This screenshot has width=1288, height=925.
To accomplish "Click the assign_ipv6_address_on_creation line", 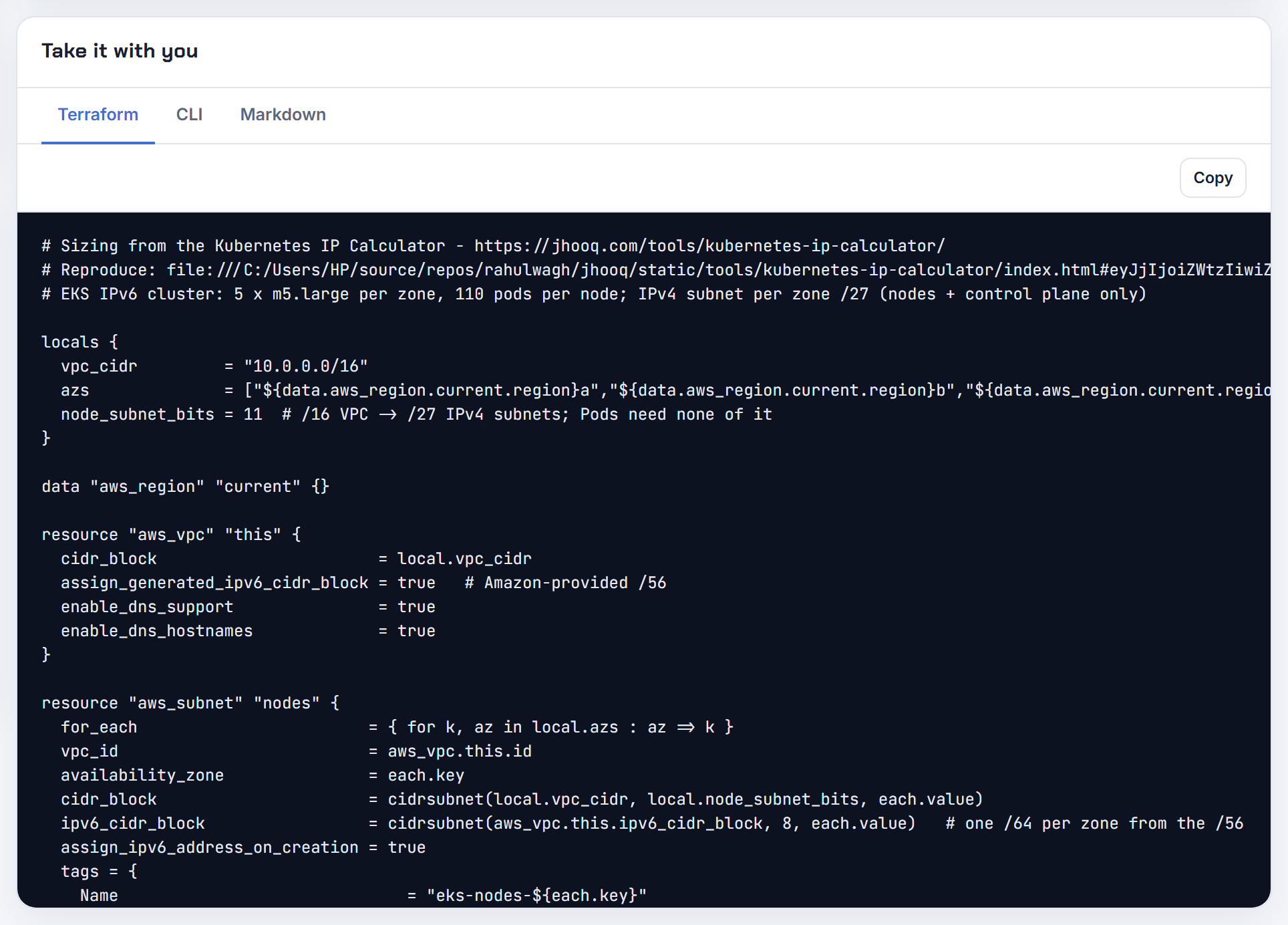I will click(x=243, y=847).
